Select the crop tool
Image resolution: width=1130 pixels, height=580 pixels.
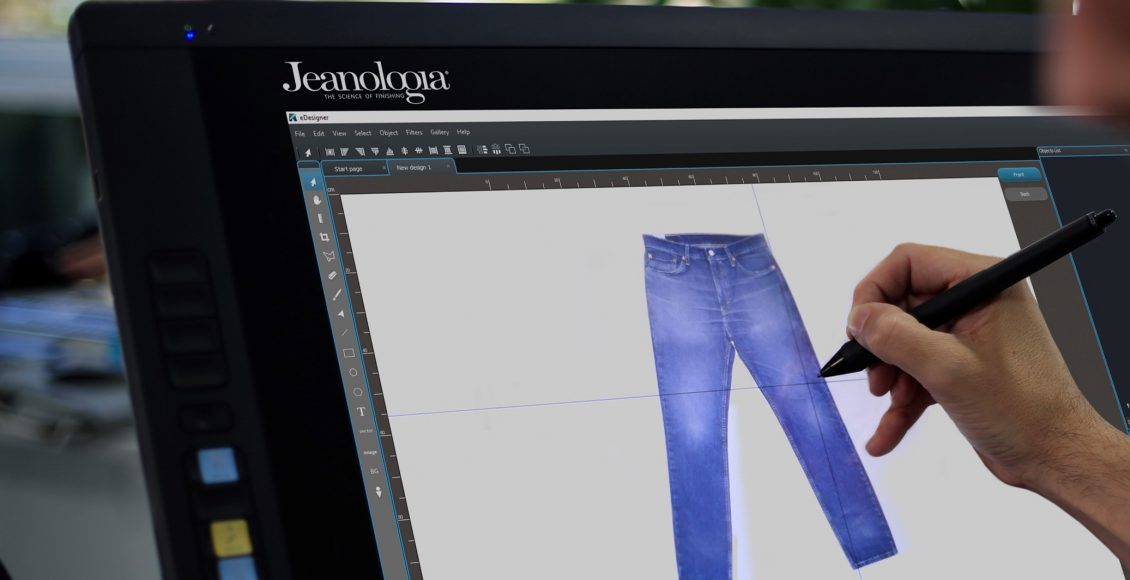pos(324,236)
